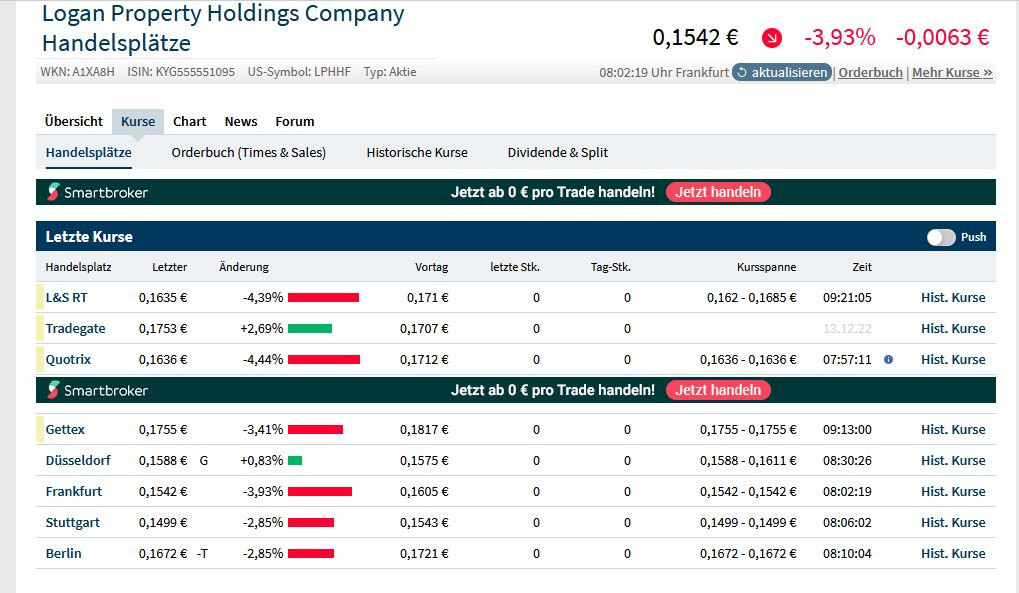Open the Forum tab

[295, 121]
